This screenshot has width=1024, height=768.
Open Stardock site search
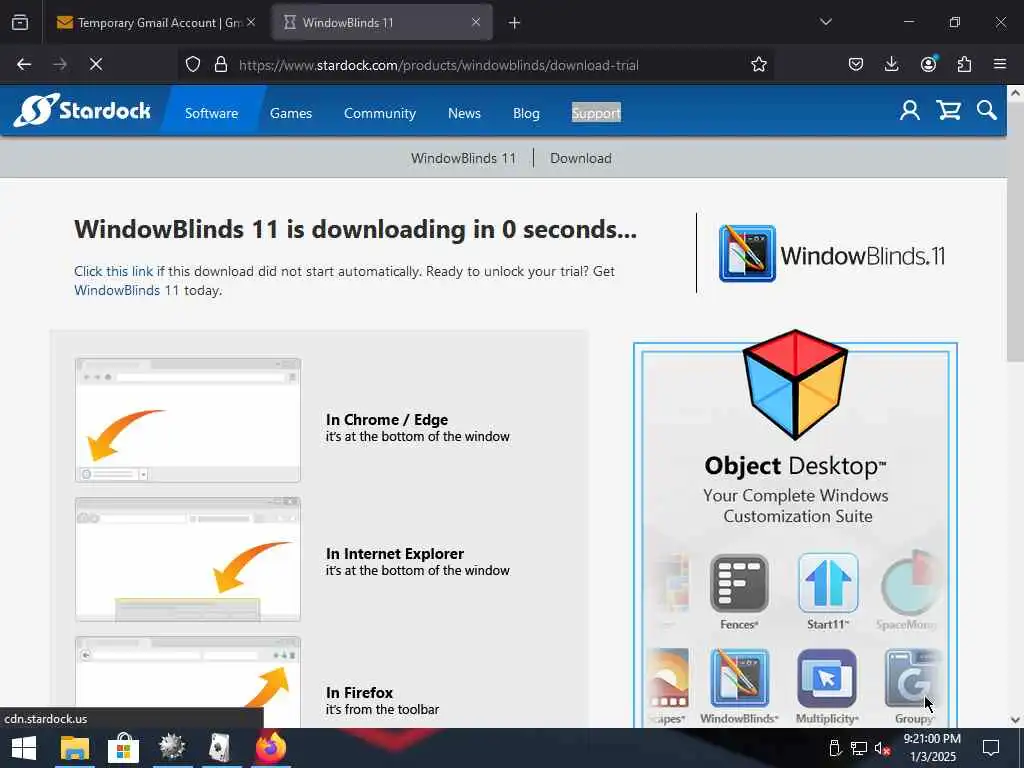(x=987, y=110)
